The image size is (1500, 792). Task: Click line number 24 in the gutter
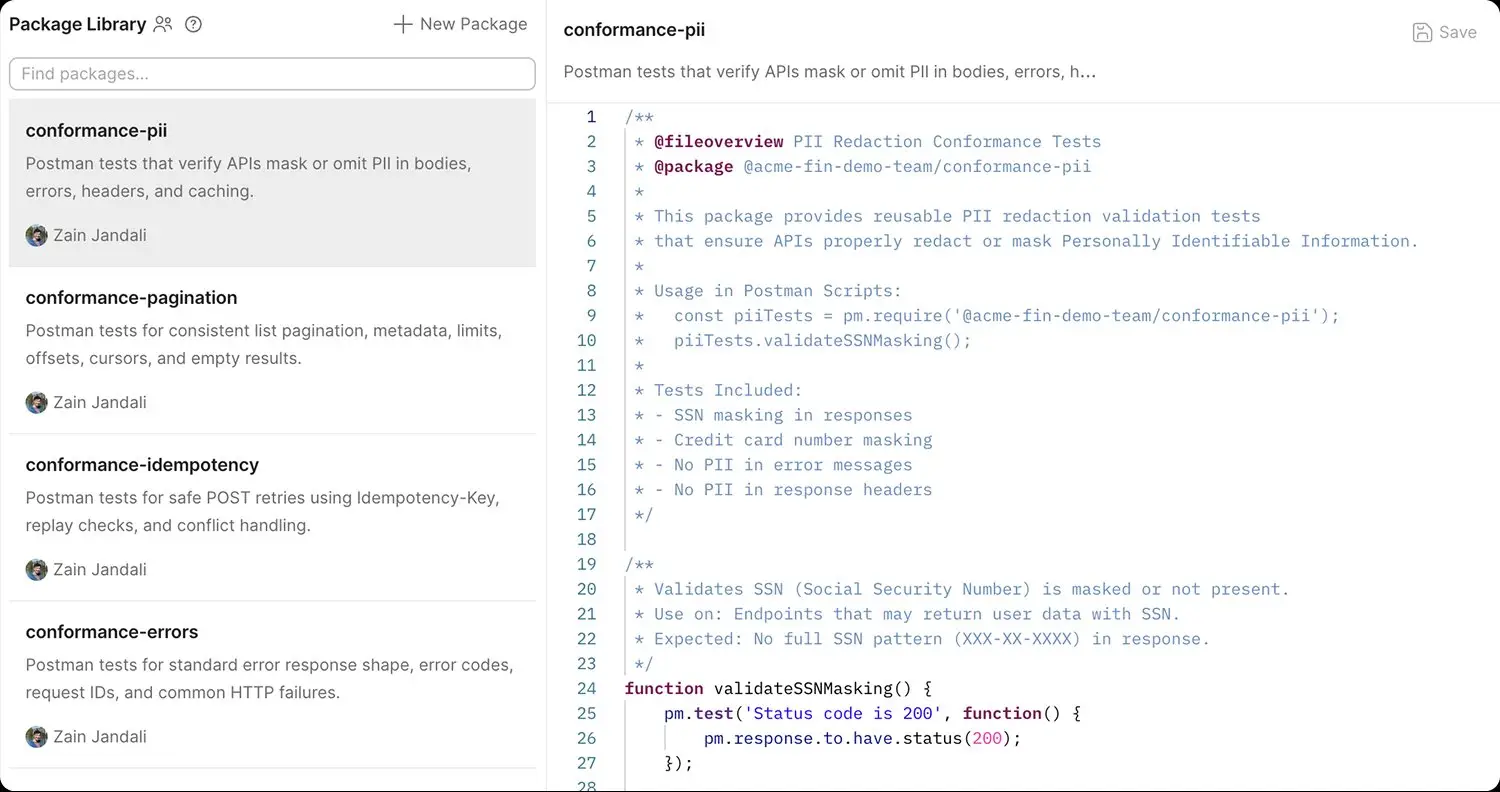click(586, 688)
